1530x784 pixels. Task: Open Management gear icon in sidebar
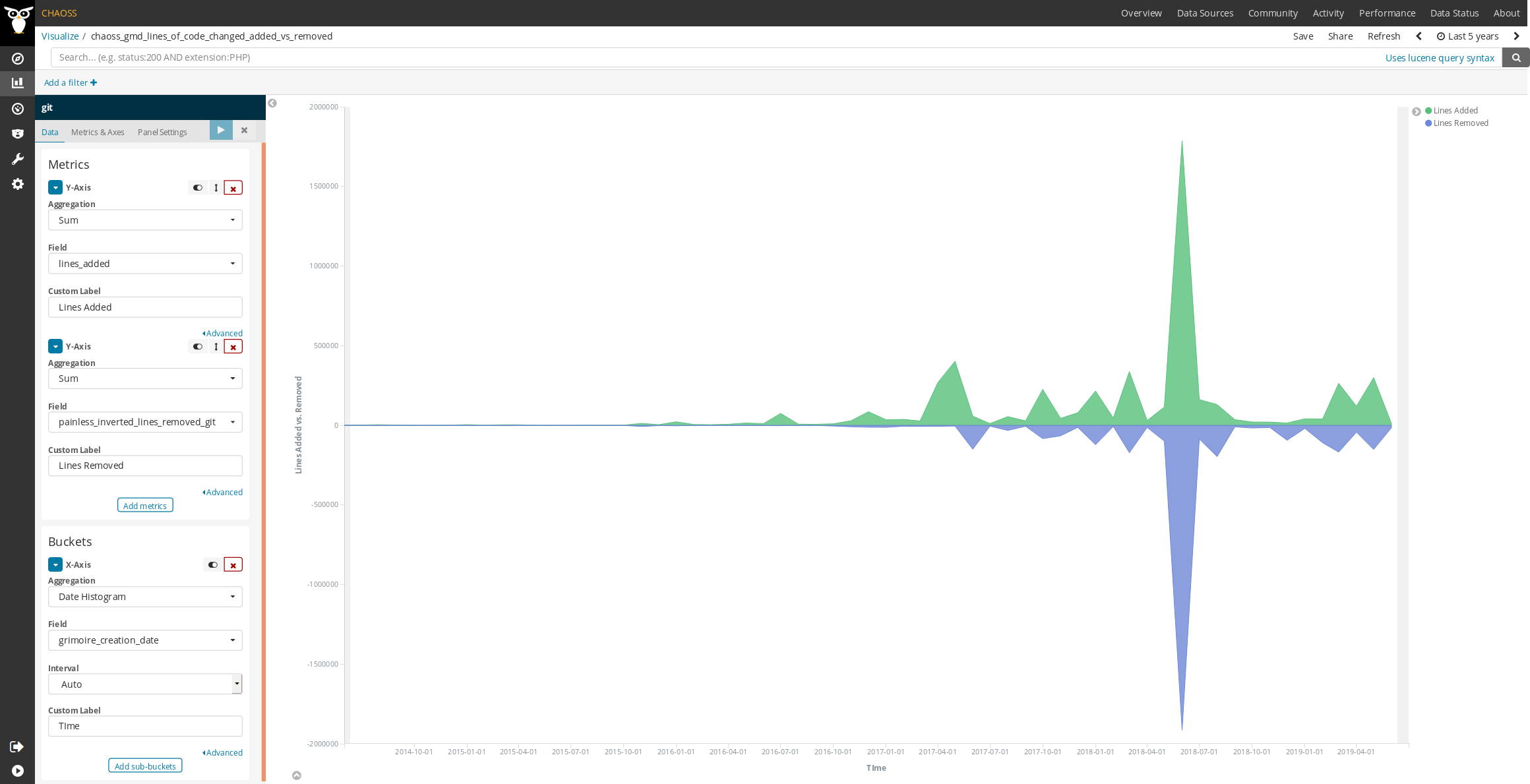18,184
